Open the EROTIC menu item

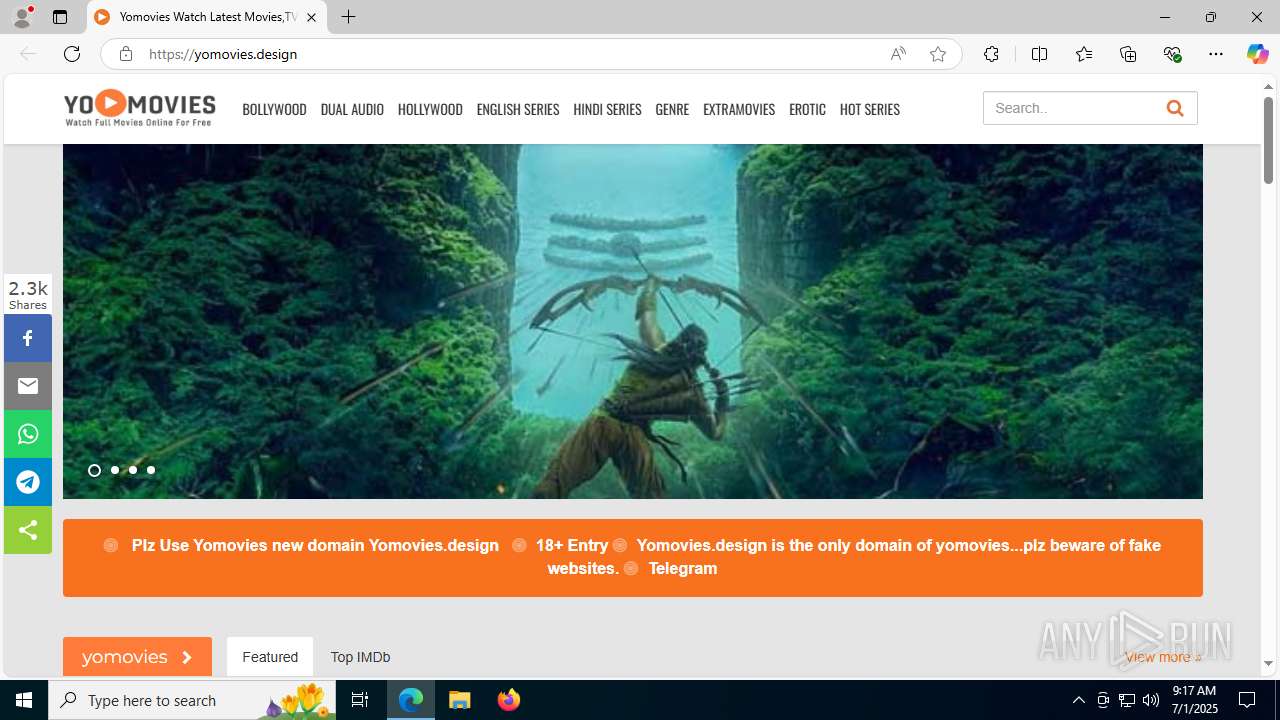807,109
